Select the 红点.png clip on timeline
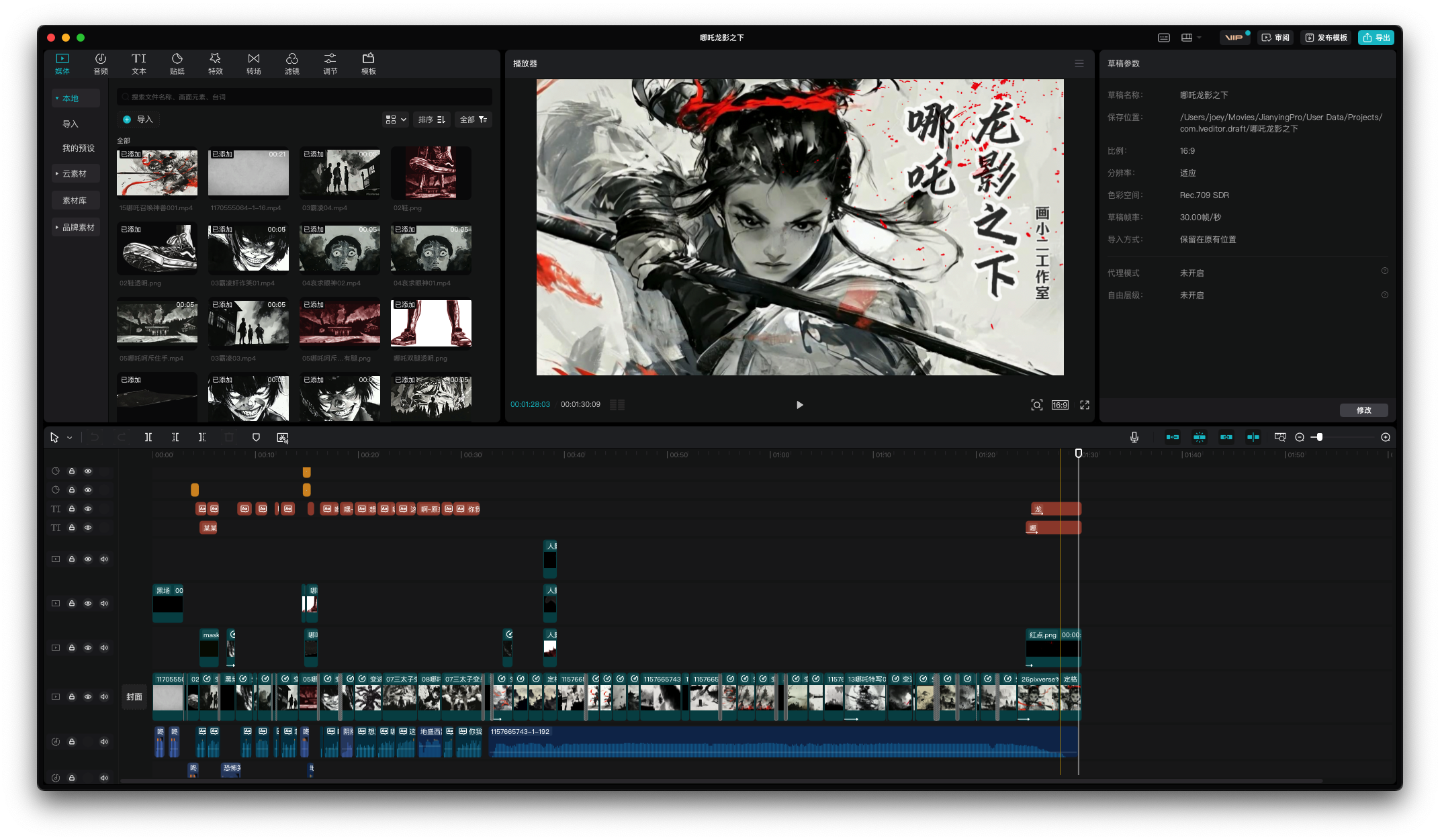Image resolution: width=1440 pixels, height=840 pixels. (x=1053, y=647)
